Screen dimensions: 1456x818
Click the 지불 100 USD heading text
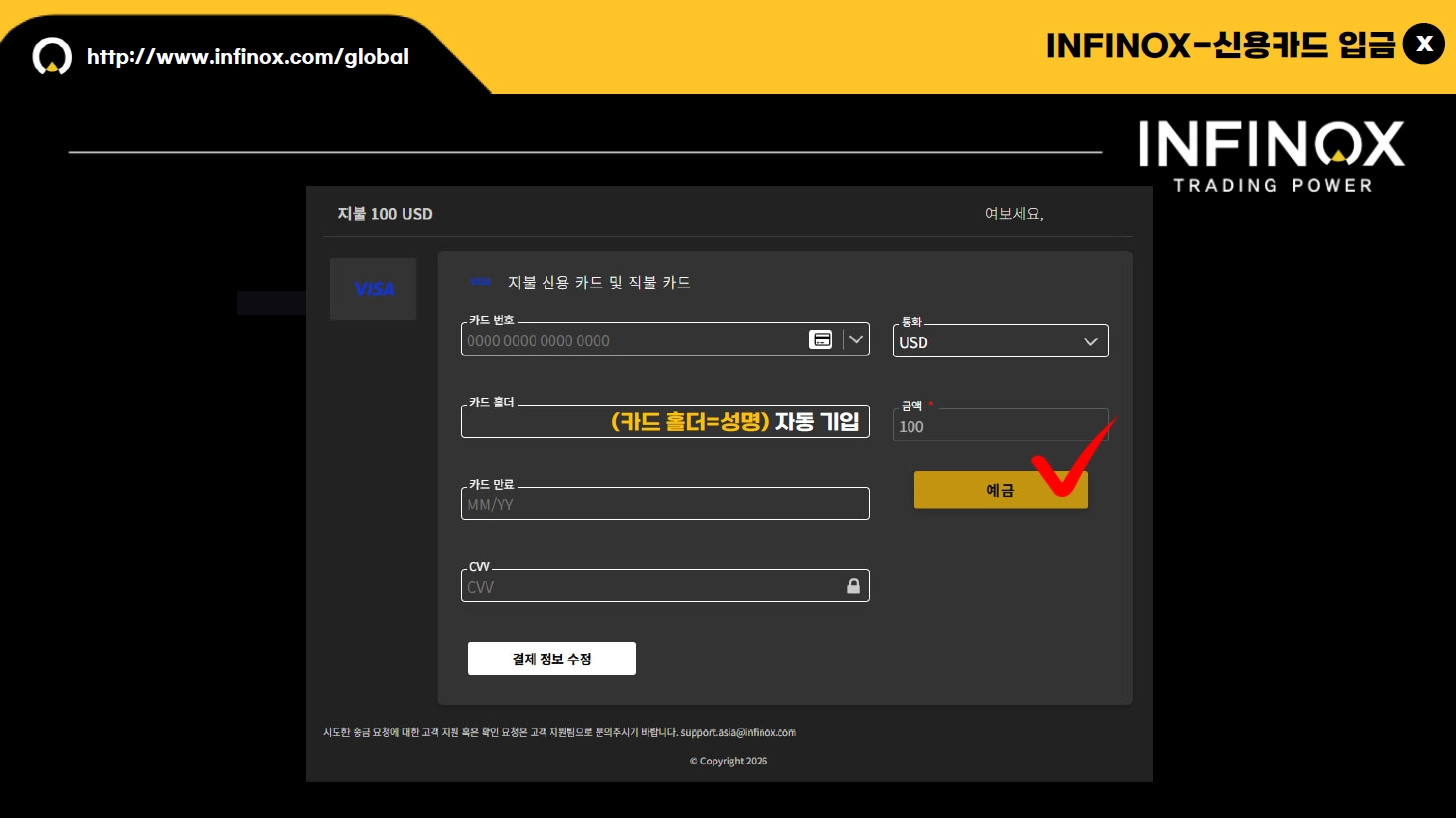pyautogui.click(x=385, y=214)
